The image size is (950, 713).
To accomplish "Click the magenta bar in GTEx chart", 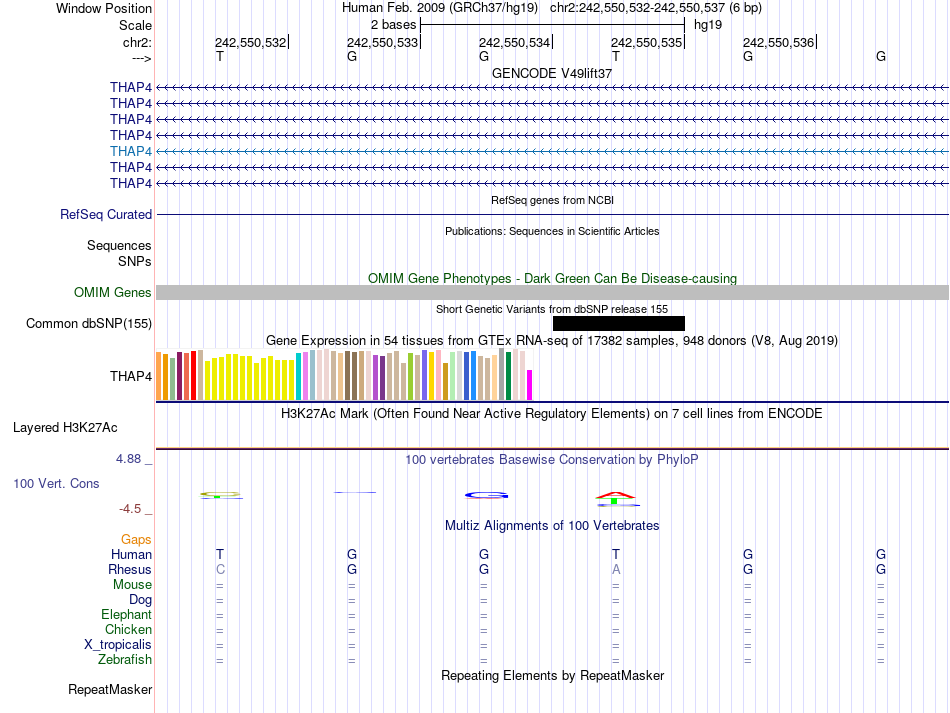I will click(530, 385).
